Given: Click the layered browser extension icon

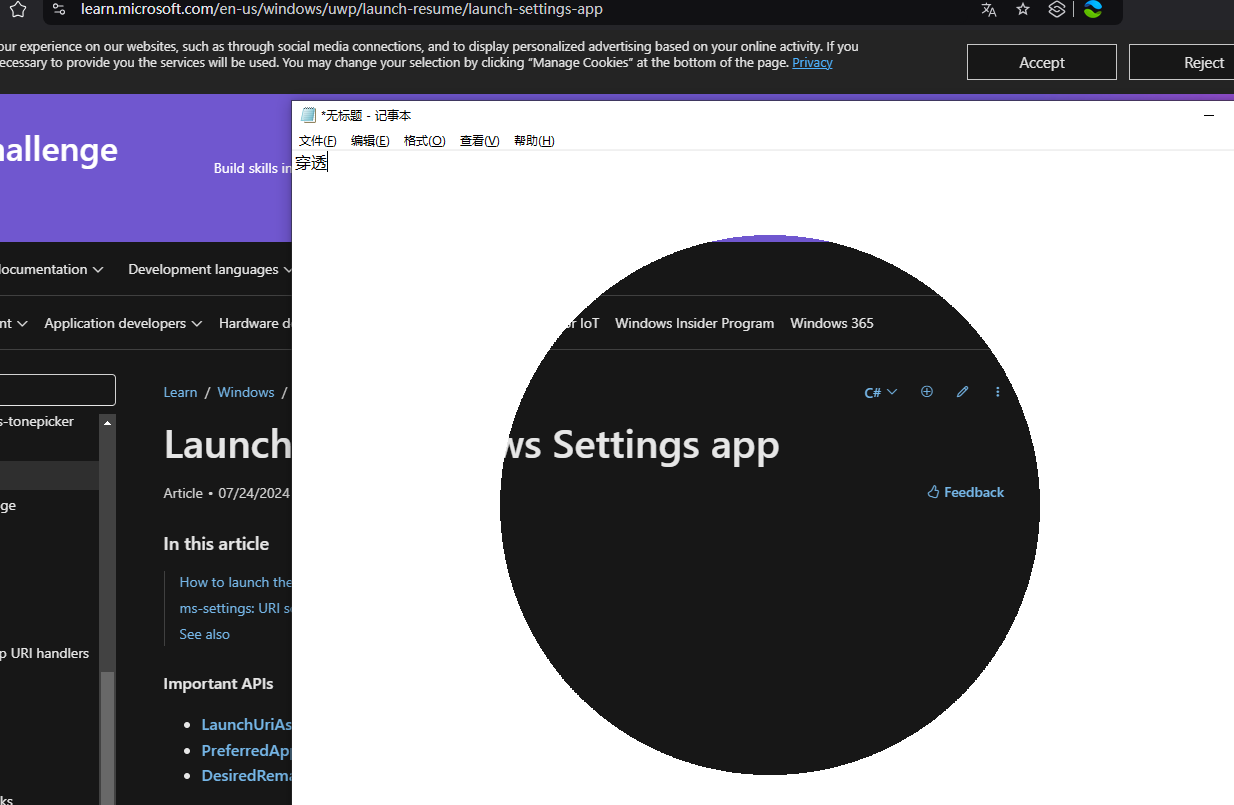Looking at the screenshot, I should pyautogui.click(x=1057, y=10).
